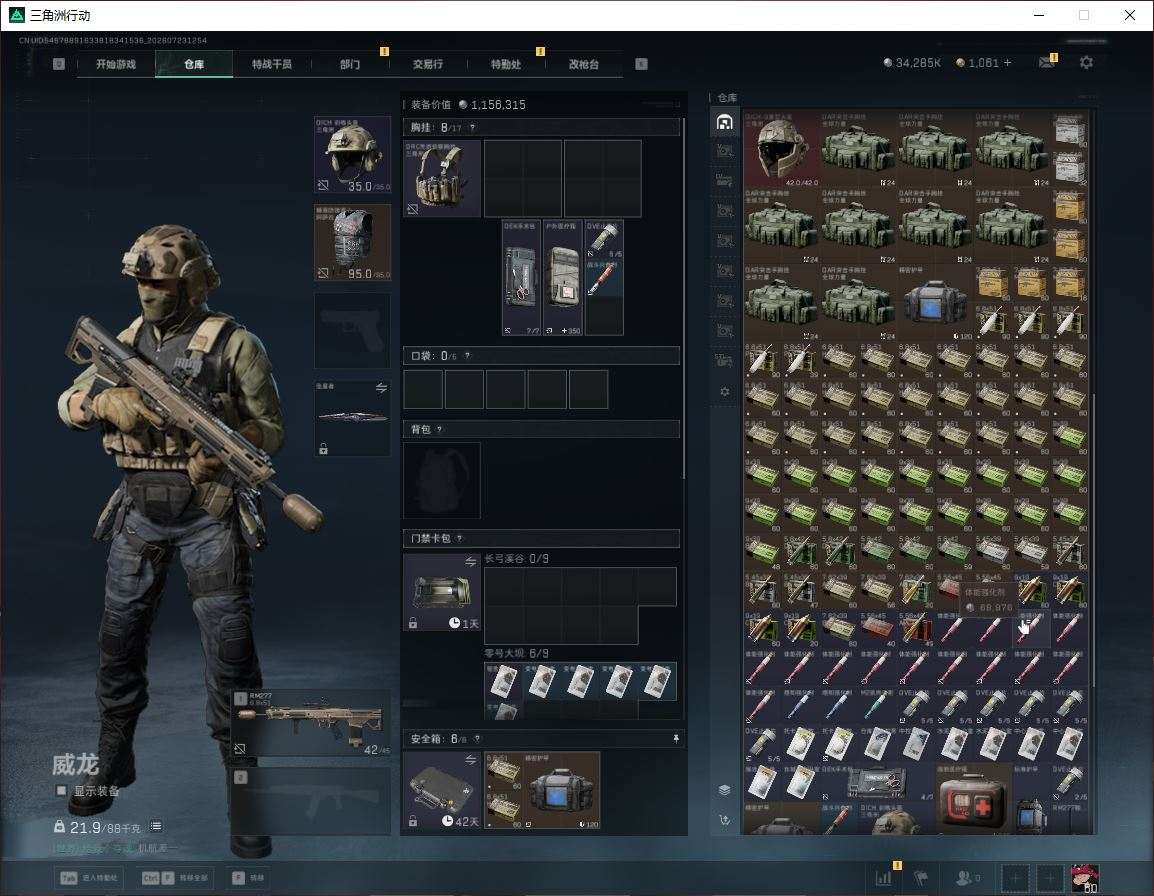
Task: Open the 部门 tab
Action: click(350, 64)
